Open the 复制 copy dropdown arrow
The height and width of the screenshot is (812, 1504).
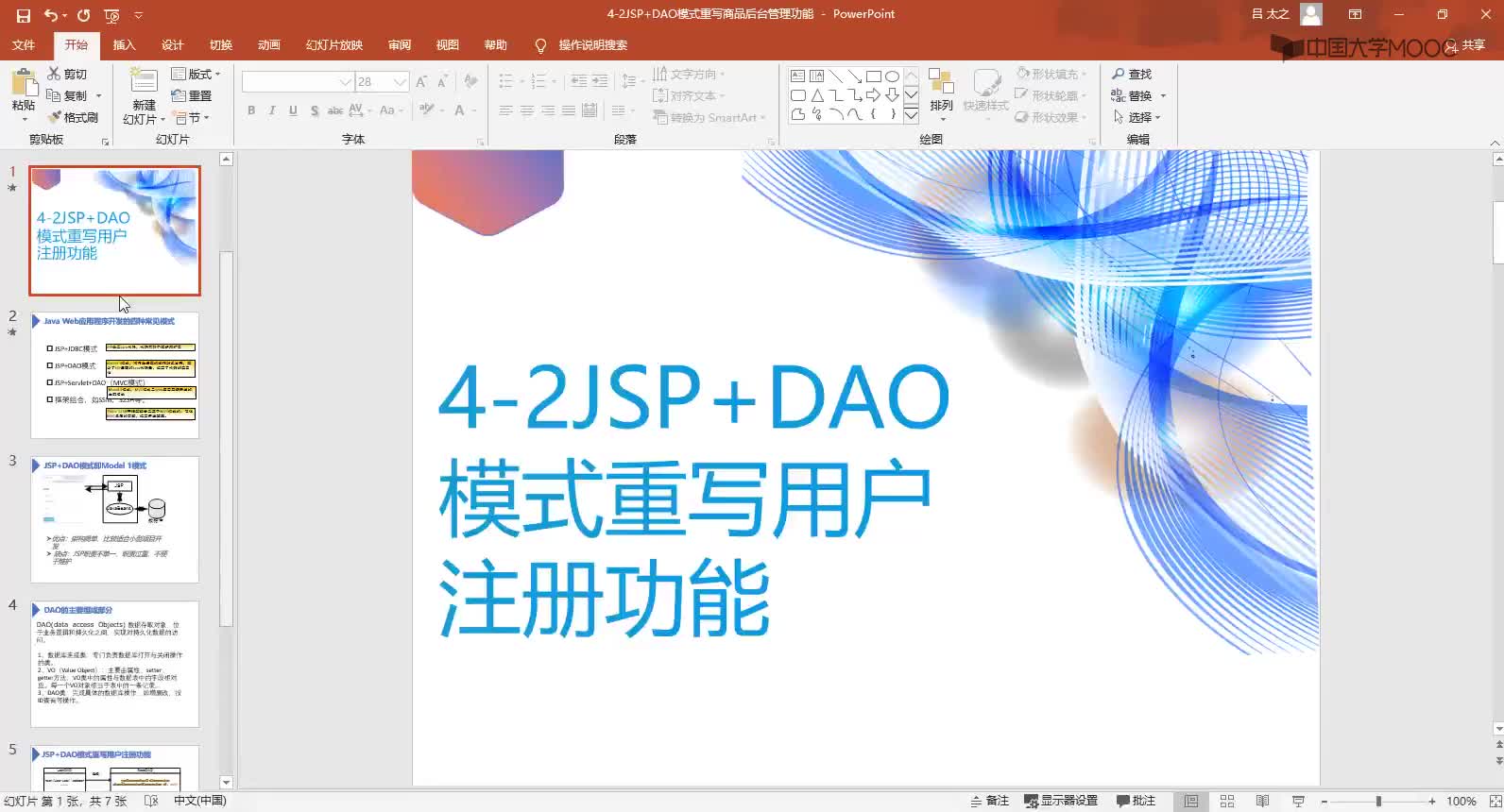[x=98, y=95]
